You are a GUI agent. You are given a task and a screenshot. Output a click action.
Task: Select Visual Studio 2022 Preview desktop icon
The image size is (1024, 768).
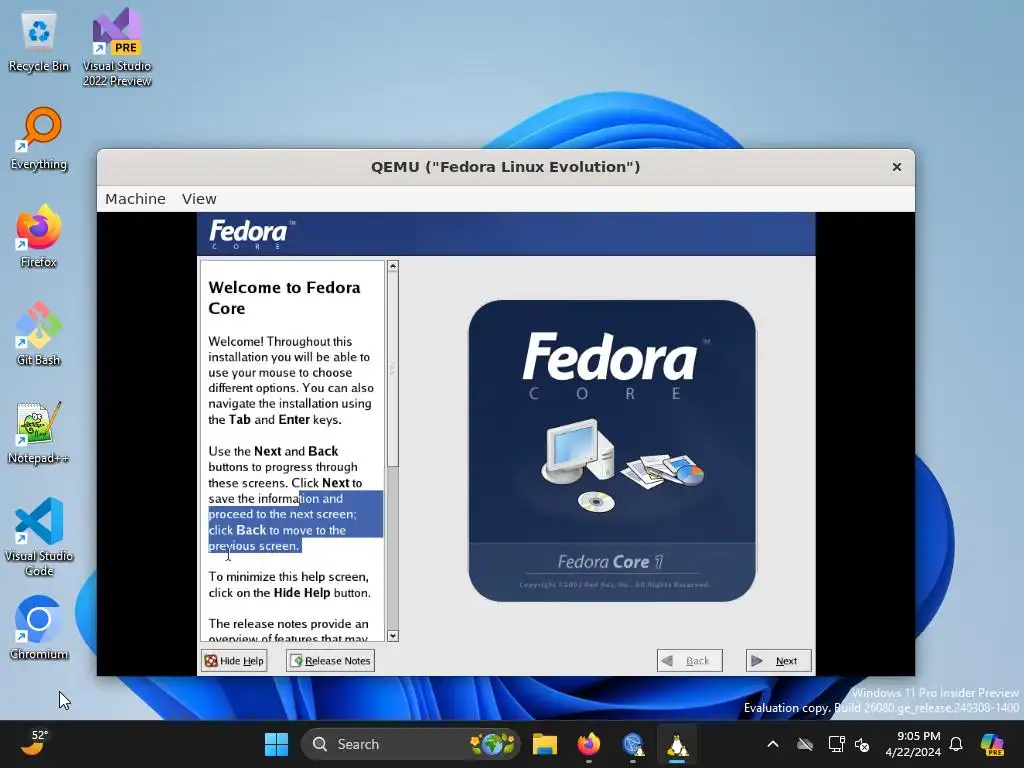(117, 47)
